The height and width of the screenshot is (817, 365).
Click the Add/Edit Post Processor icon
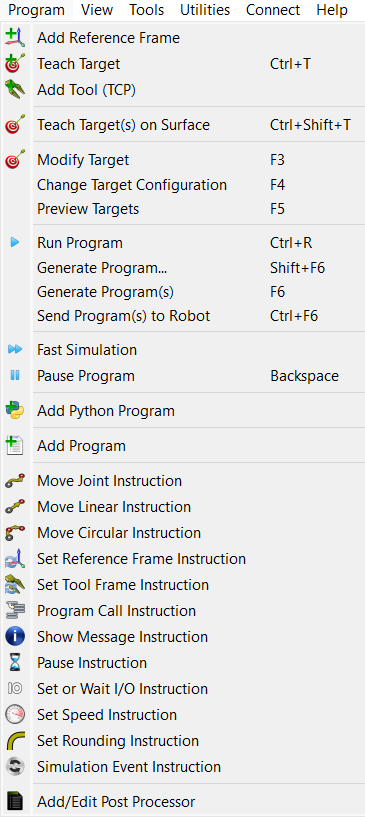[15, 801]
